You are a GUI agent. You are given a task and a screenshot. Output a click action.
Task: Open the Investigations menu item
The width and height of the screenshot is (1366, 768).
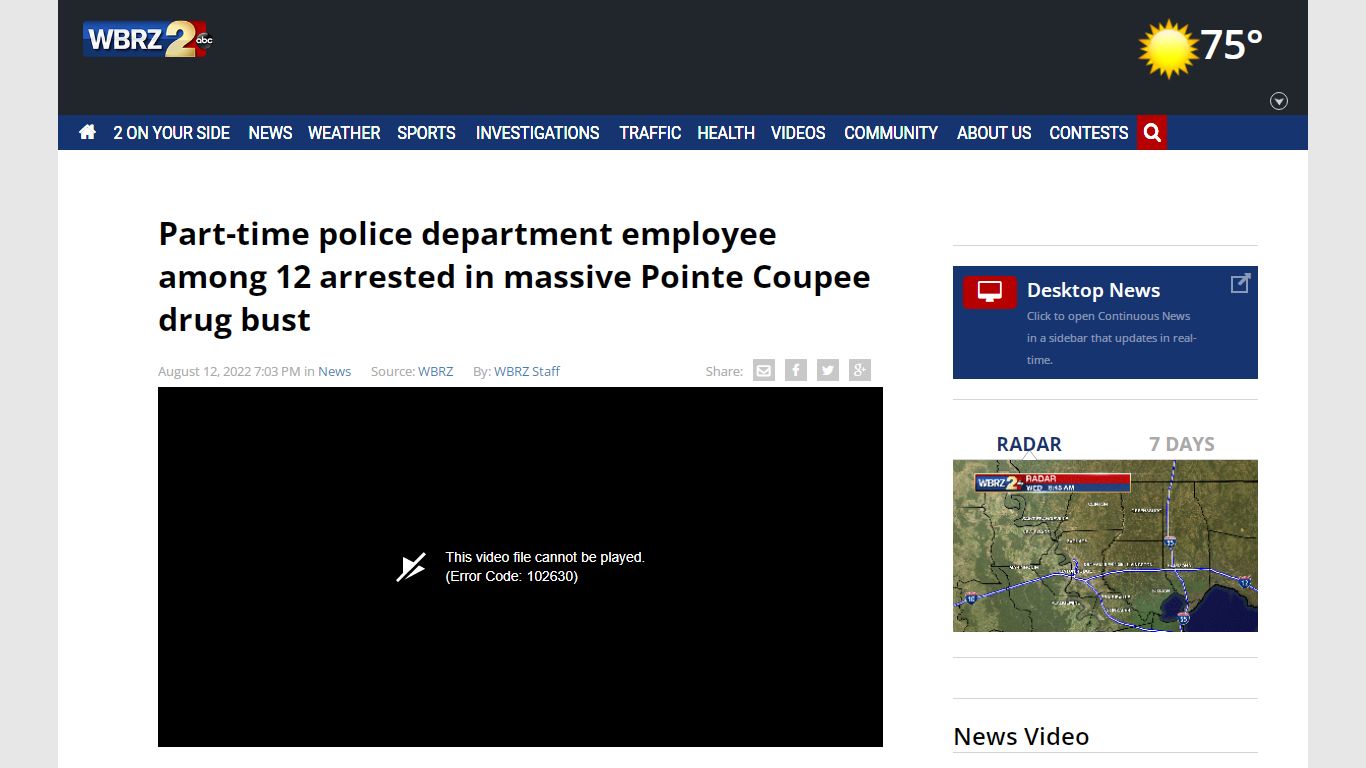pos(537,132)
